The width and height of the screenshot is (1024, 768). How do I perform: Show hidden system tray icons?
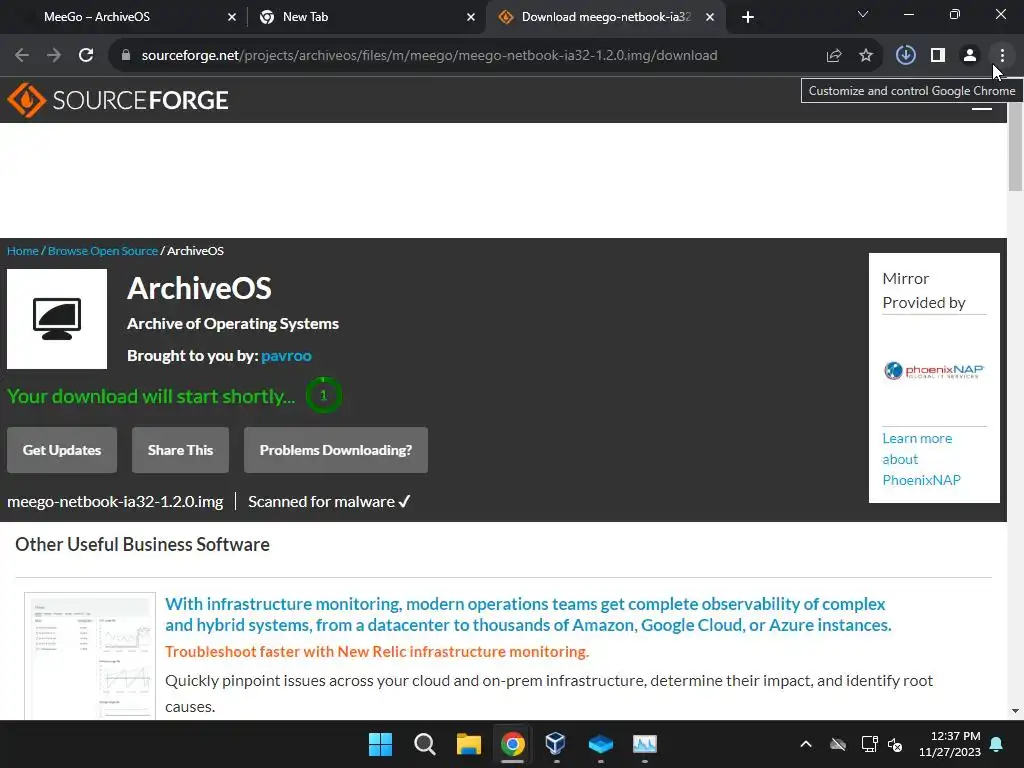pos(806,744)
